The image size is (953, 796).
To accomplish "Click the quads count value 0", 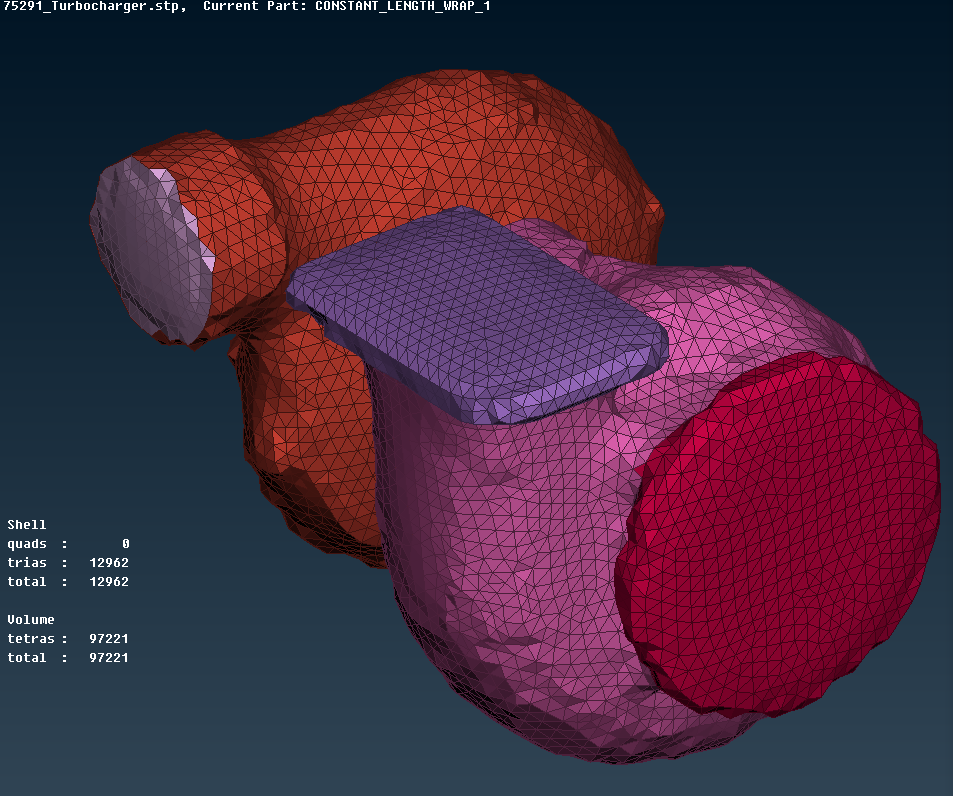I will click(125, 543).
